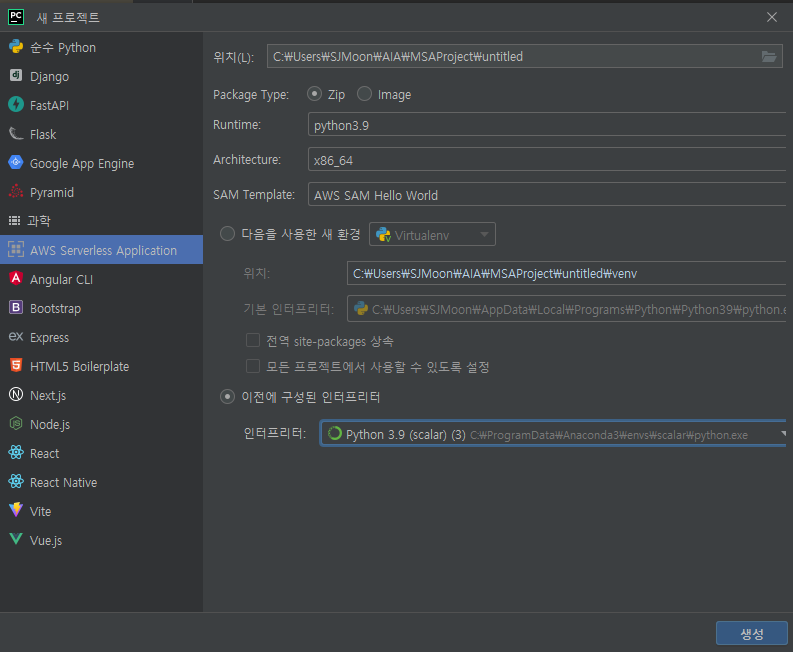Image resolution: width=793 pixels, height=652 pixels.
Task: Select Next.js project type
Action: tap(101, 395)
